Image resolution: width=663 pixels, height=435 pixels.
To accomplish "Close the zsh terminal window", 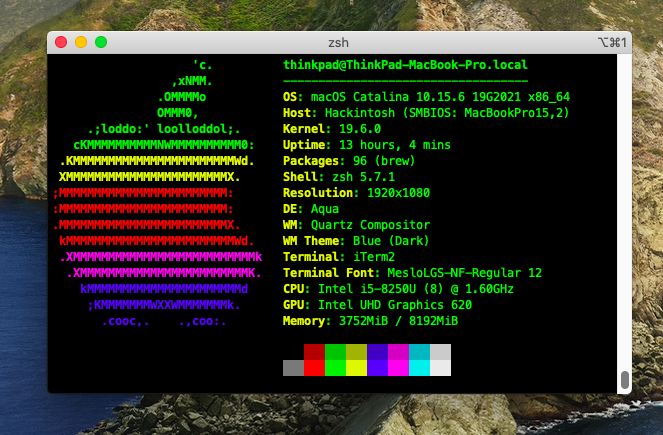I will (x=61, y=42).
